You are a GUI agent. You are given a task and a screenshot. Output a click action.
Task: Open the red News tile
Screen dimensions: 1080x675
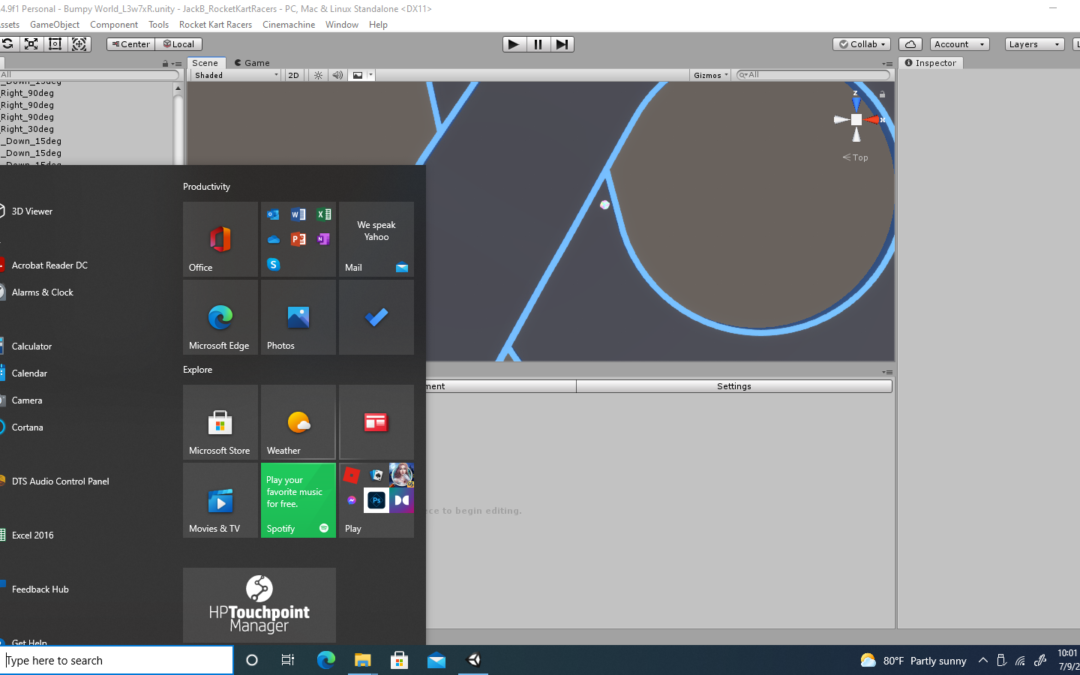coord(376,422)
